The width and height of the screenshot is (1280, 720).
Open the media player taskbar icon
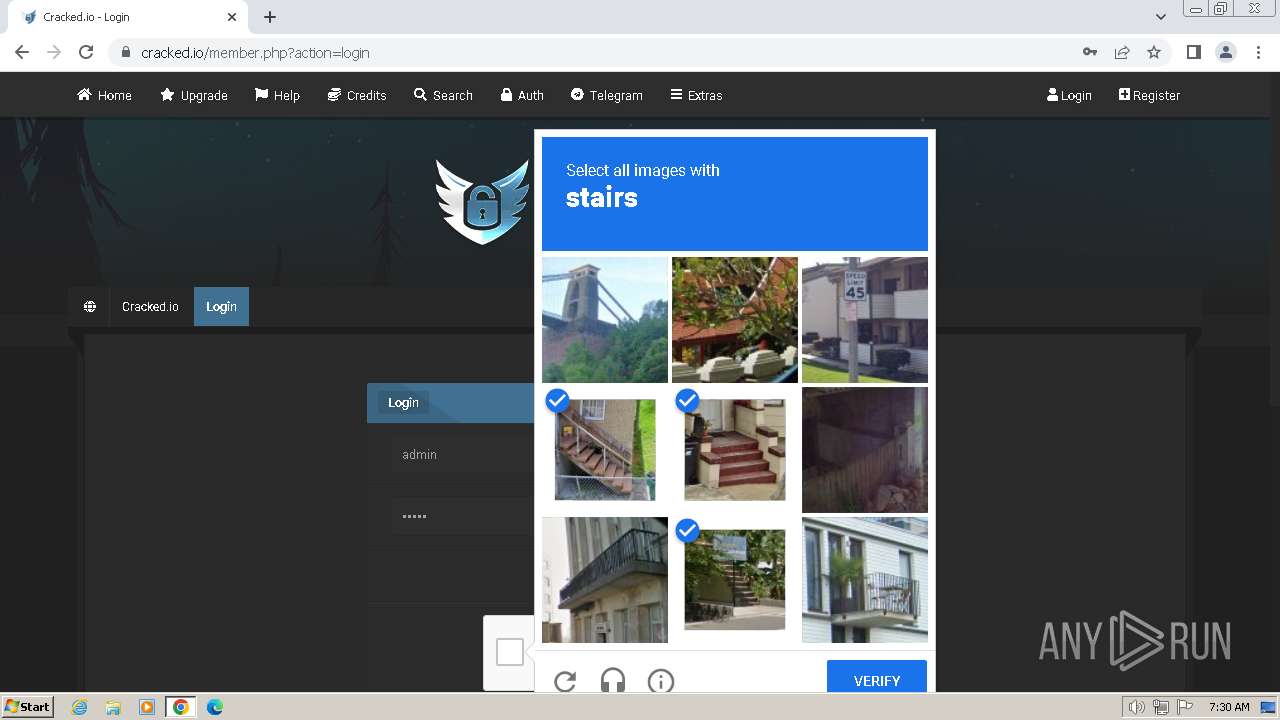tap(147, 707)
